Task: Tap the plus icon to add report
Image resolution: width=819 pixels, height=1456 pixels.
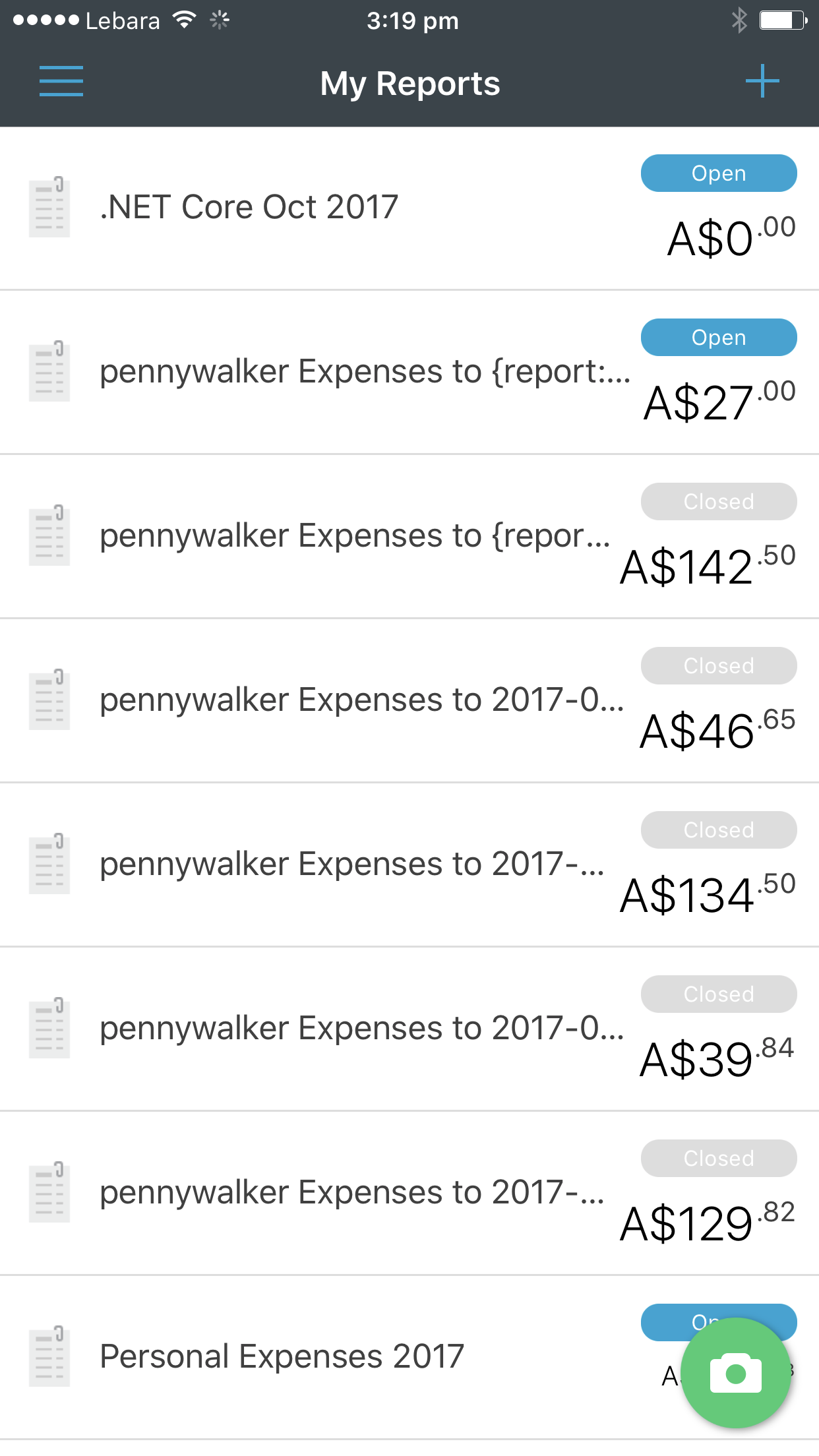Action: pyautogui.click(x=762, y=81)
